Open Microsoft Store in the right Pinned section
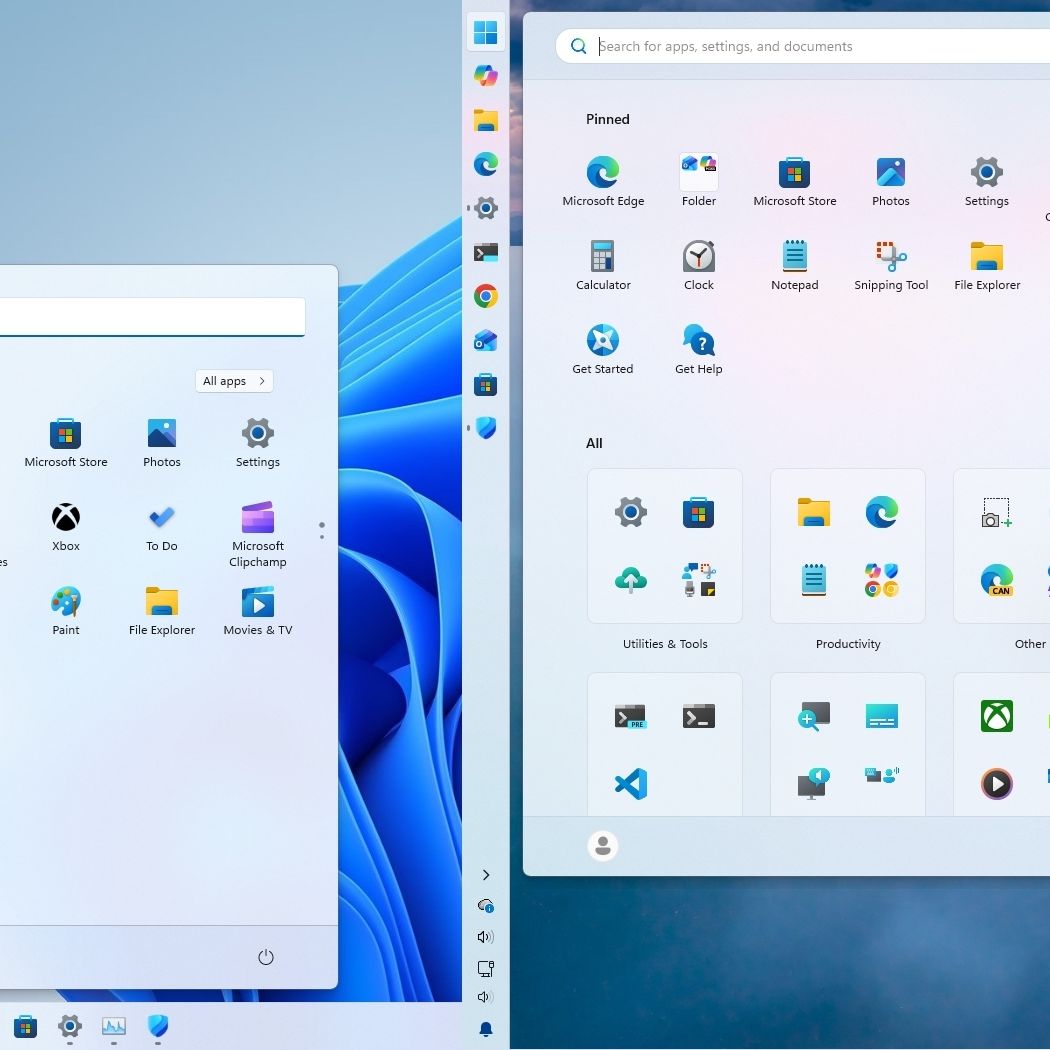The height and width of the screenshot is (1050, 1050). point(794,181)
